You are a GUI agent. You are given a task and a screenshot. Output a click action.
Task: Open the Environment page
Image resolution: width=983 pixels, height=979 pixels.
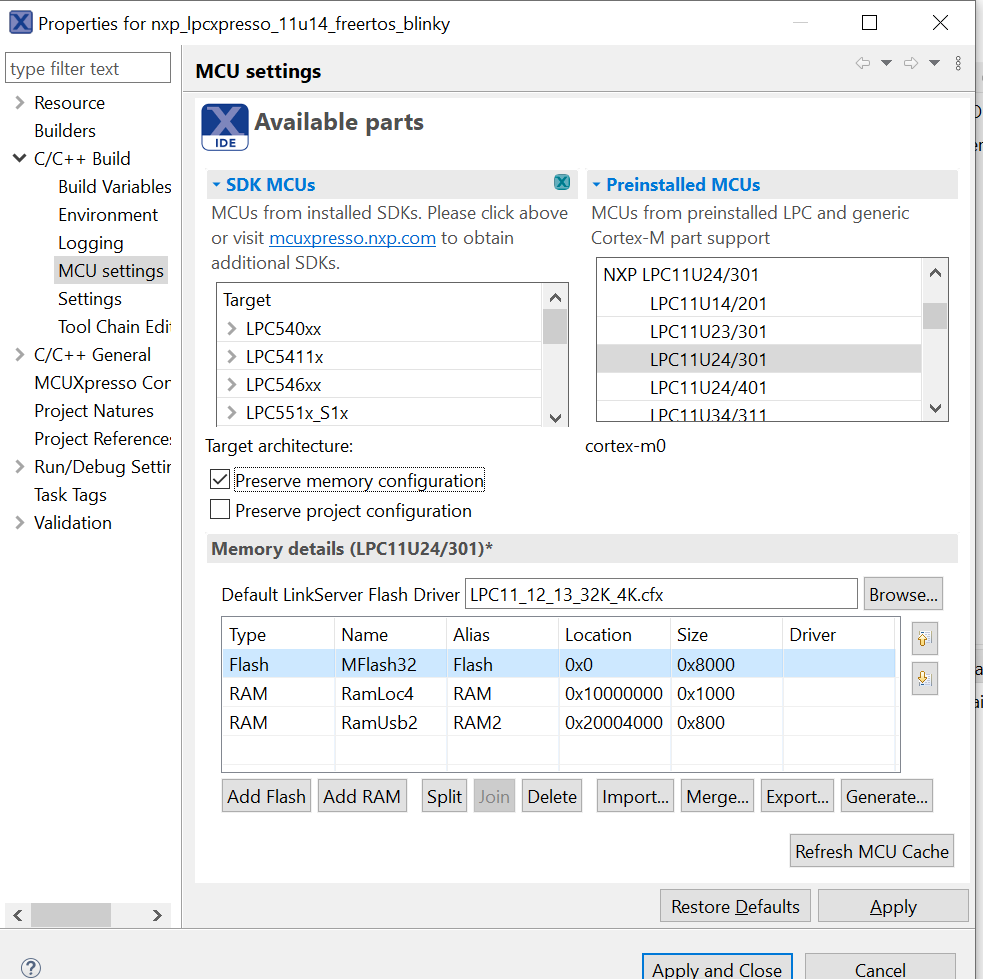tap(108, 214)
